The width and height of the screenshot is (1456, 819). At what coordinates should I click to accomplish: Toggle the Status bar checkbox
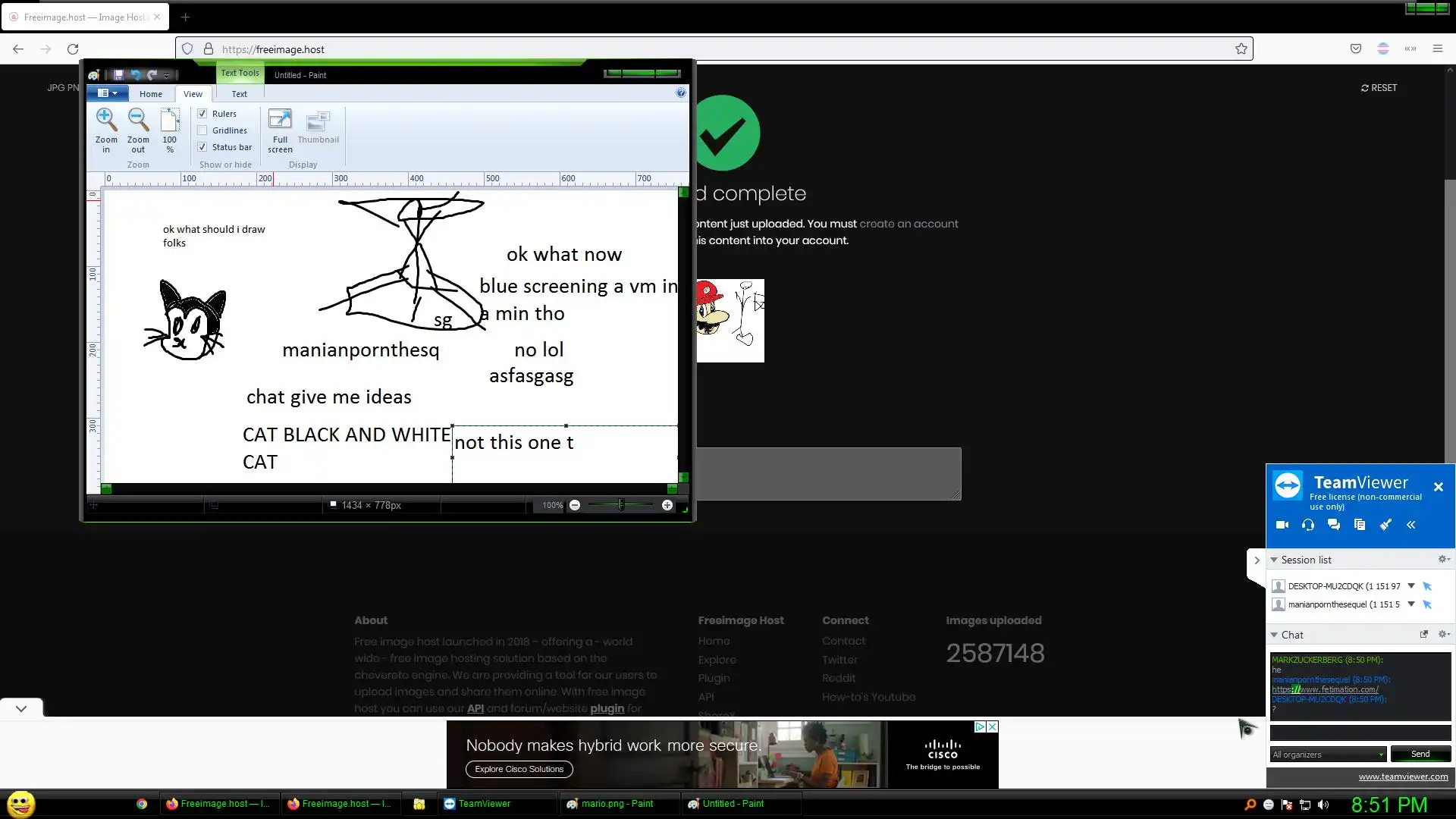click(x=202, y=147)
